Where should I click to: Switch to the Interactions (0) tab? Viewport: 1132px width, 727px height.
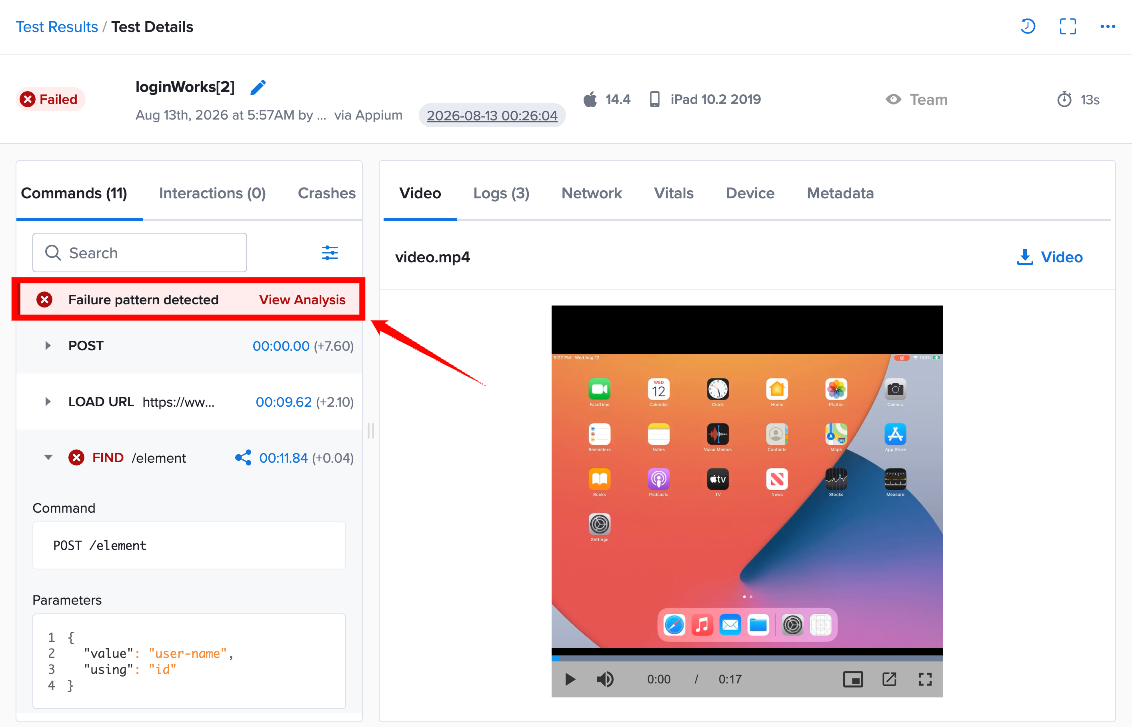click(x=212, y=193)
